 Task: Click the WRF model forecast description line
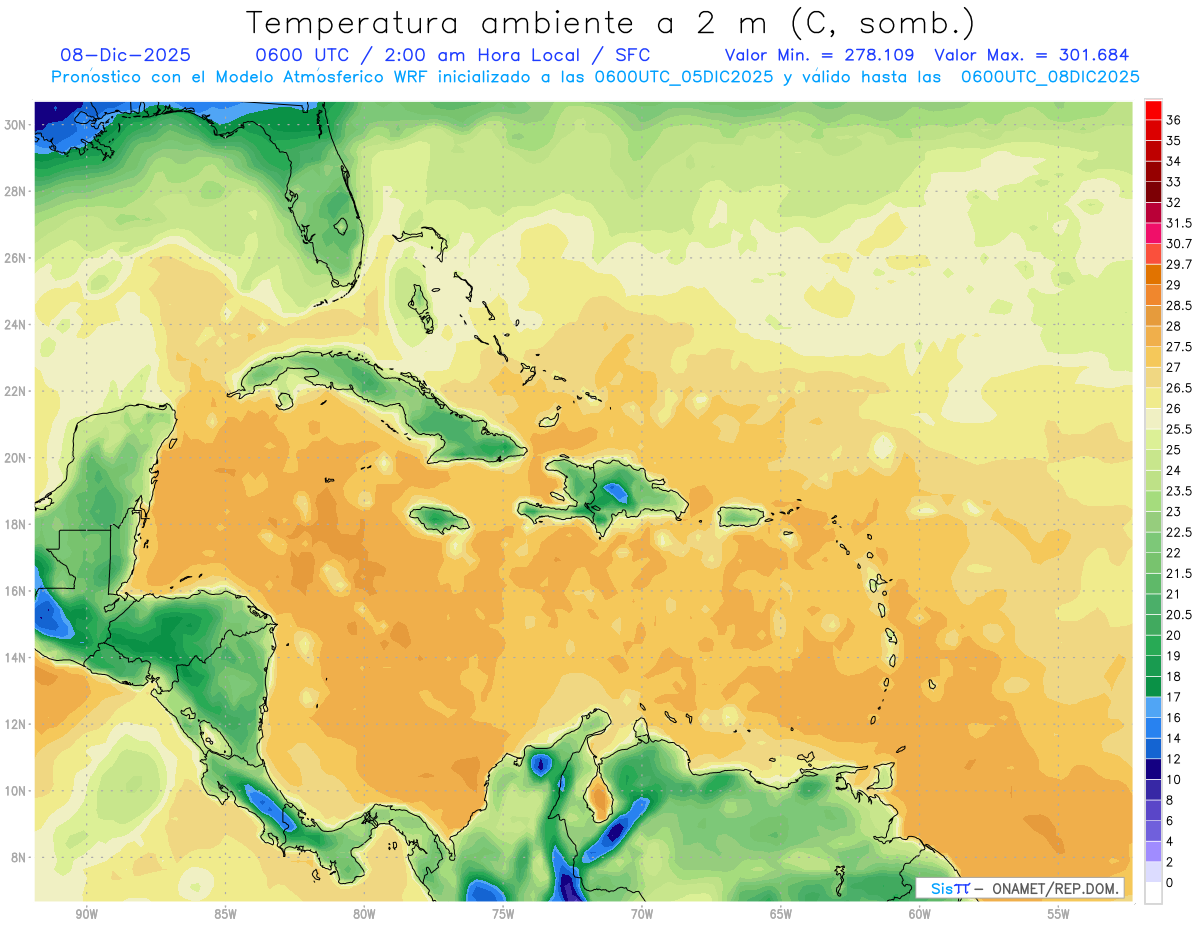(596, 77)
